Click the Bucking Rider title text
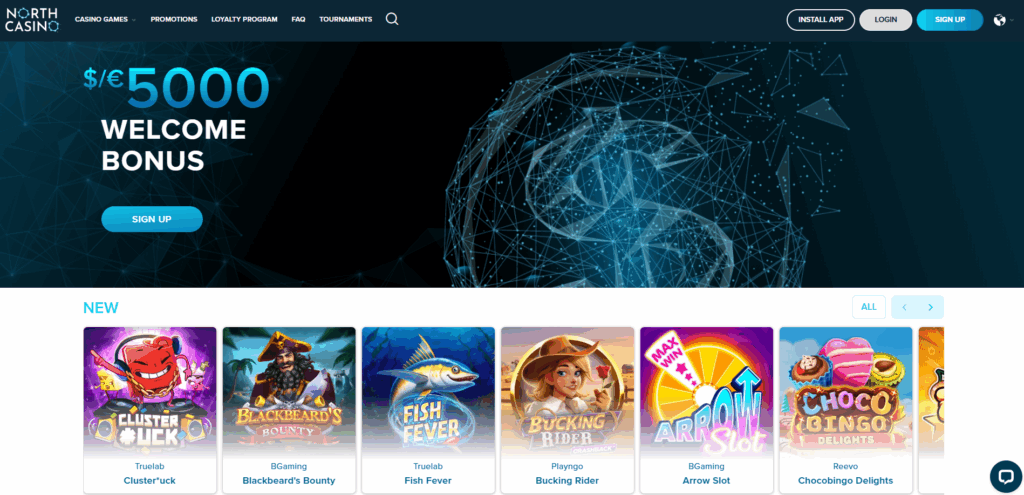Viewport: 1024px width, 495px height. point(567,481)
